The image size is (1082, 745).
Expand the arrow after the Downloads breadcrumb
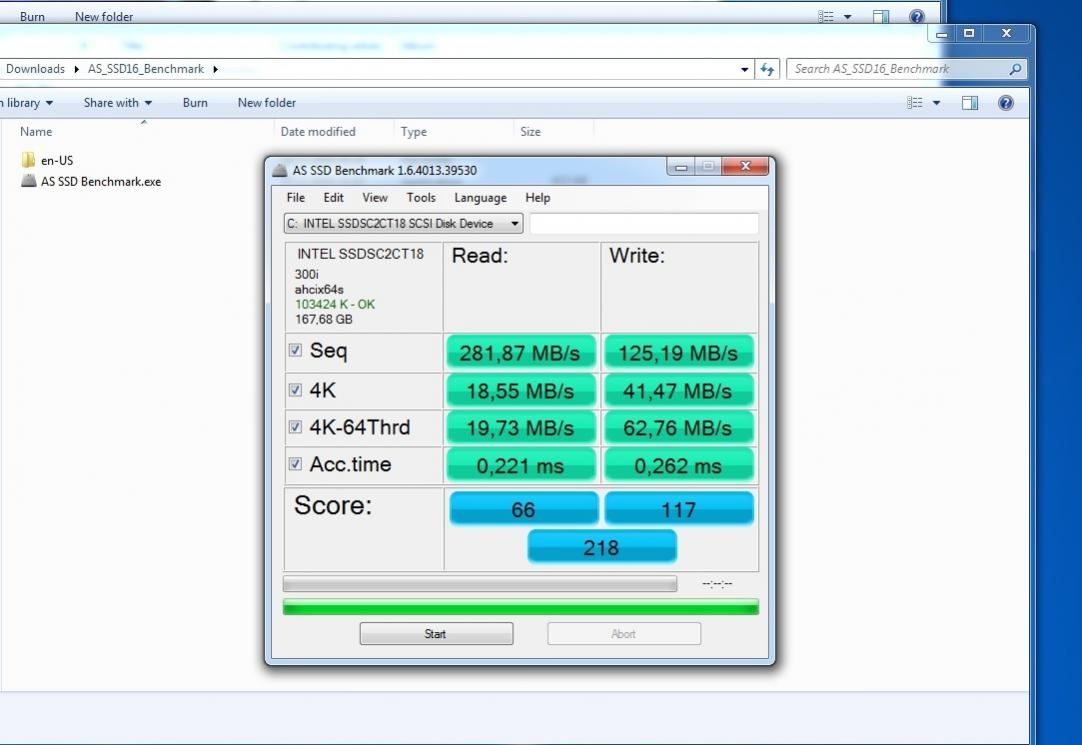pyautogui.click(x=76, y=69)
